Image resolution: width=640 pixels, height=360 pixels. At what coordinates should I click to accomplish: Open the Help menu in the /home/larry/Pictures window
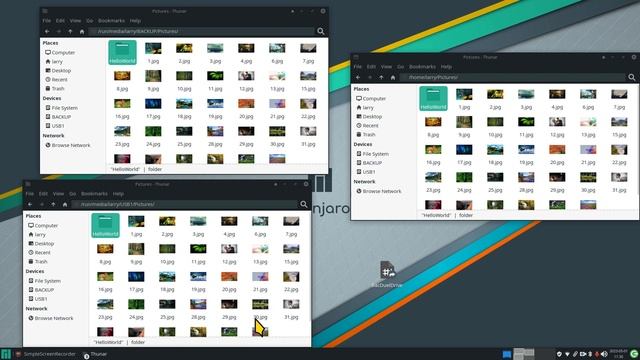tap(446, 67)
